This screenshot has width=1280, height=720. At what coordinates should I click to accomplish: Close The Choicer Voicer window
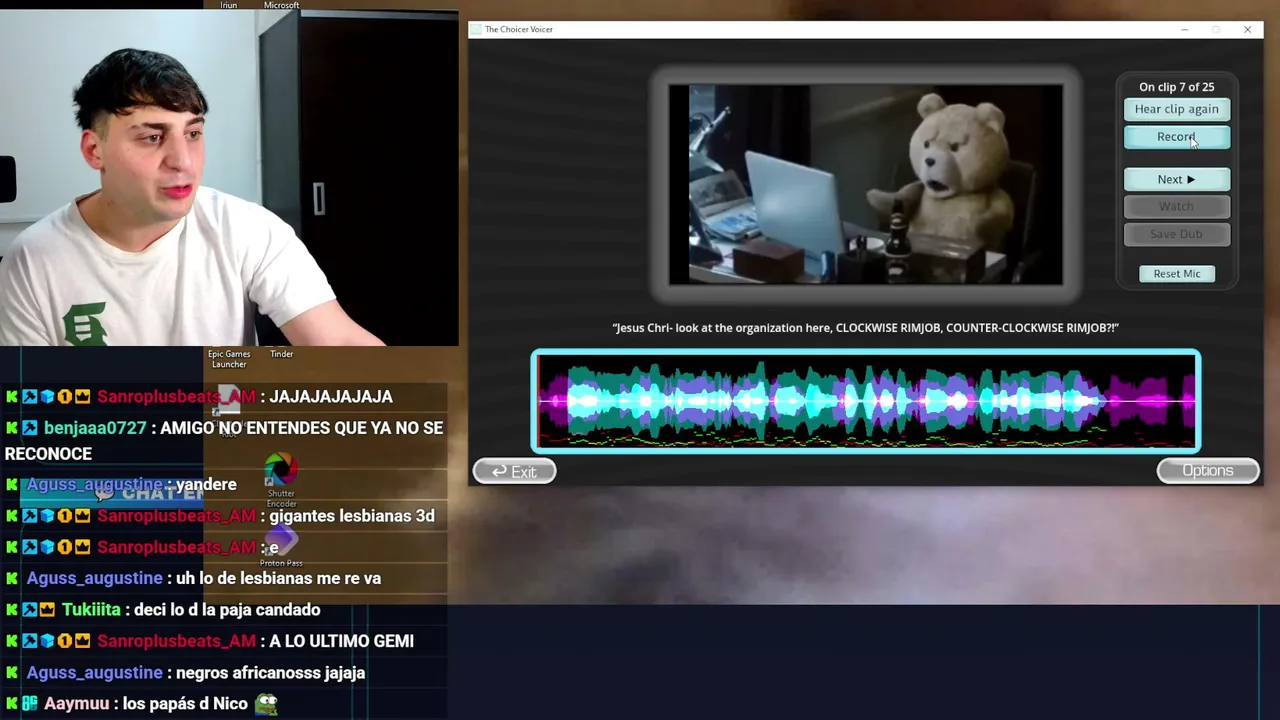click(x=1247, y=30)
